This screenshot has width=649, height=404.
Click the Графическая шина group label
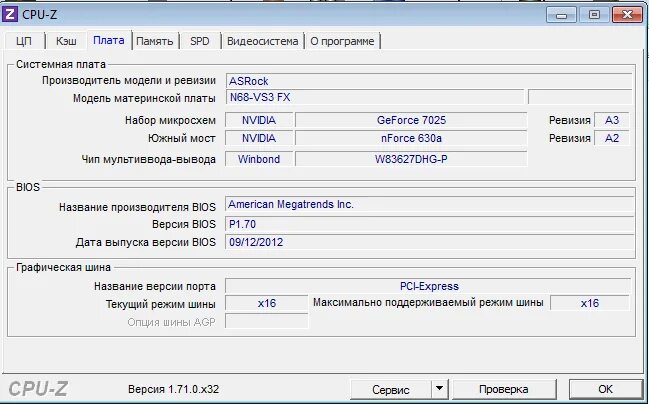(63, 267)
